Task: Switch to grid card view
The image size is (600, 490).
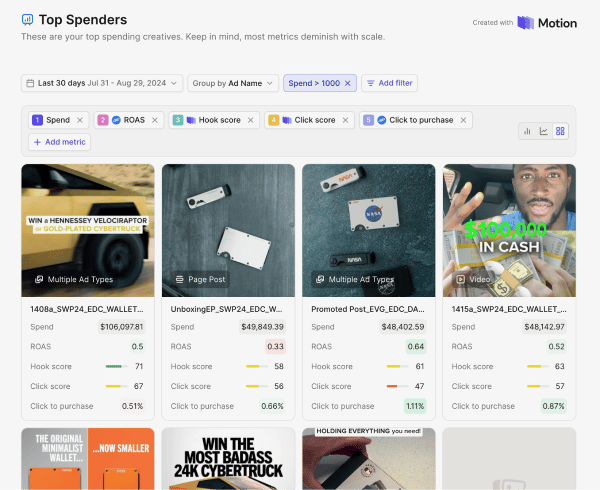Action: coord(560,131)
